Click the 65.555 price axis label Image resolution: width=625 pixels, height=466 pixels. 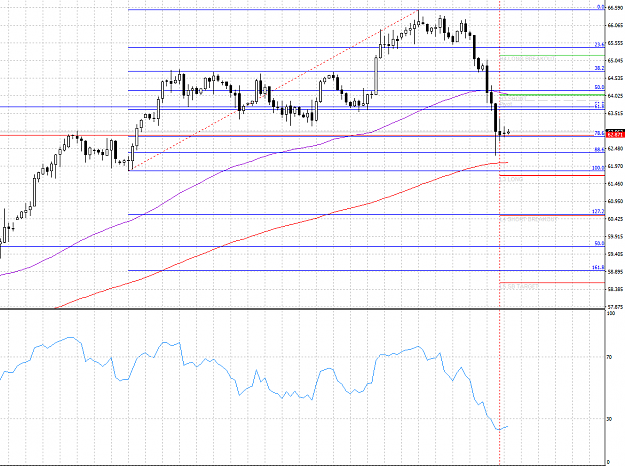click(615, 43)
